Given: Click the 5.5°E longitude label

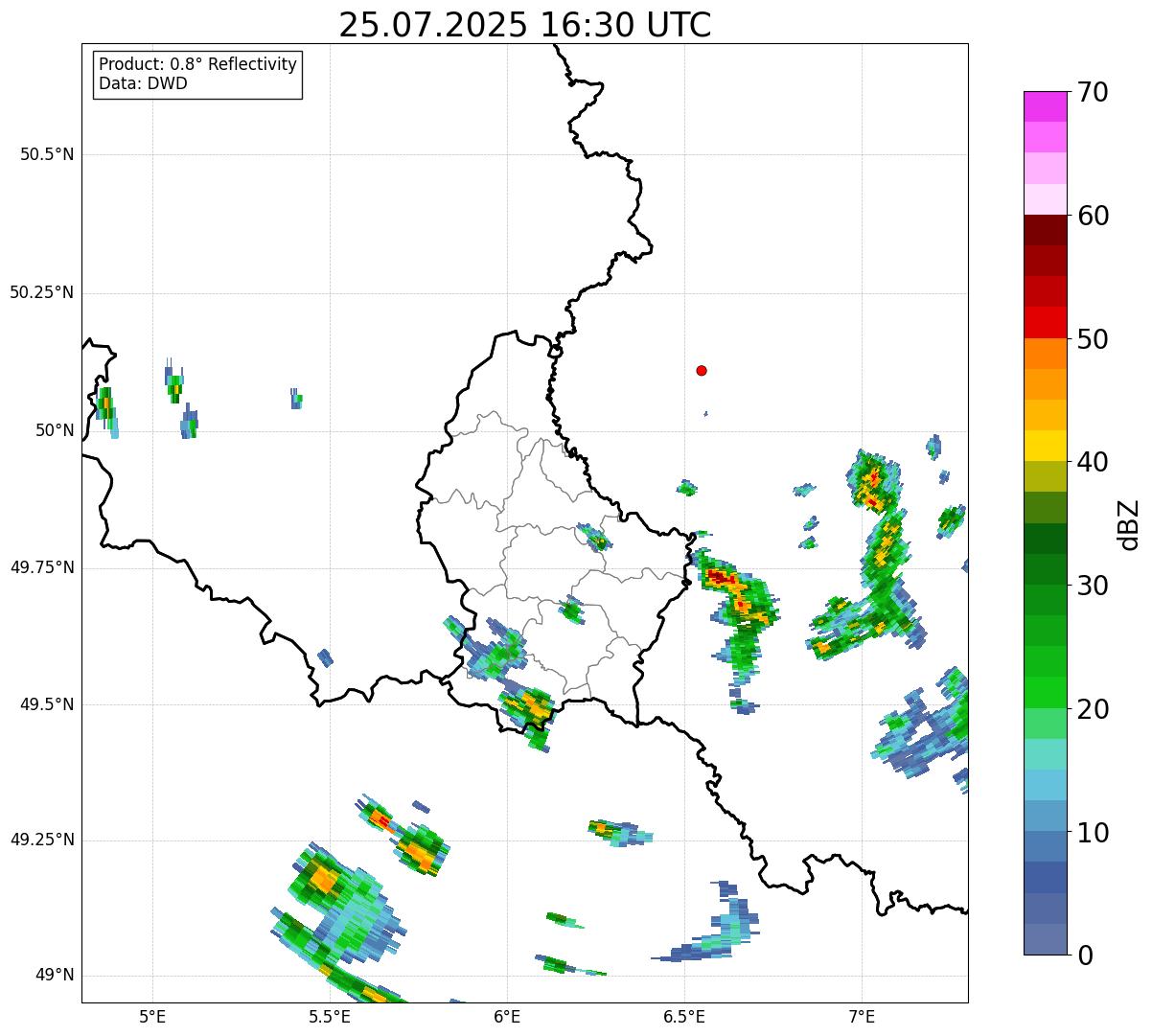Looking at the screenshot, I should tap(330, 1016).
